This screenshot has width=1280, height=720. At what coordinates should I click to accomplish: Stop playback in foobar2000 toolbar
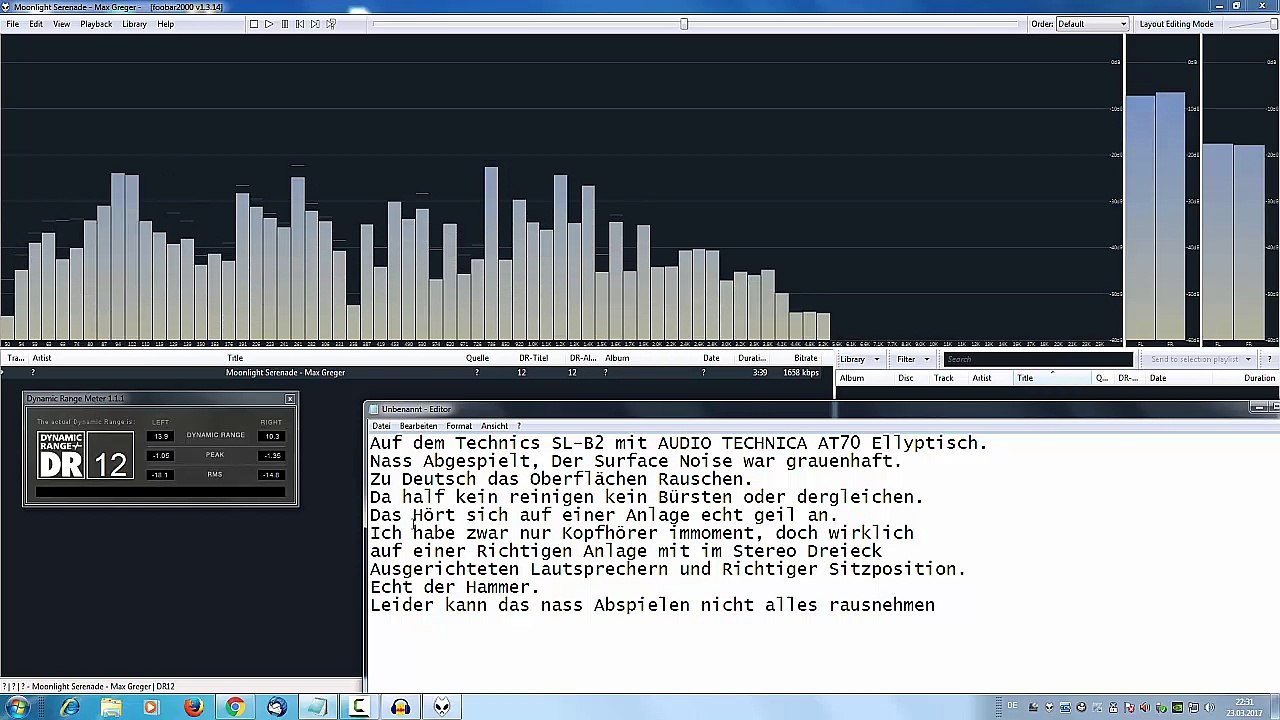[x=254, y=24]
